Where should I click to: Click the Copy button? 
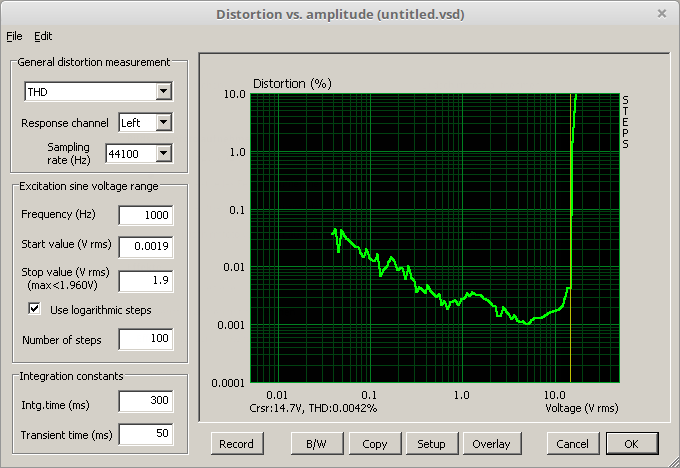[375, 443]
